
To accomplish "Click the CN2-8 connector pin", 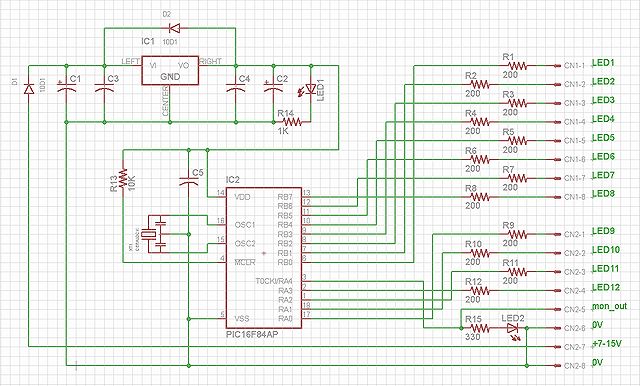I will tap(558, 366).
